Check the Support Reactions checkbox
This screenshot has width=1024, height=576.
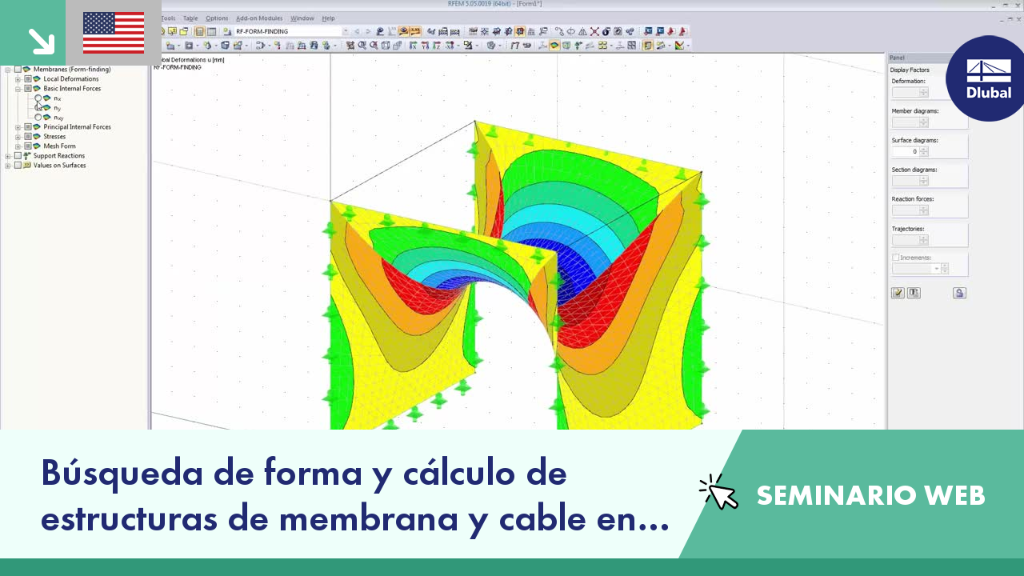[x=18, y=156]
